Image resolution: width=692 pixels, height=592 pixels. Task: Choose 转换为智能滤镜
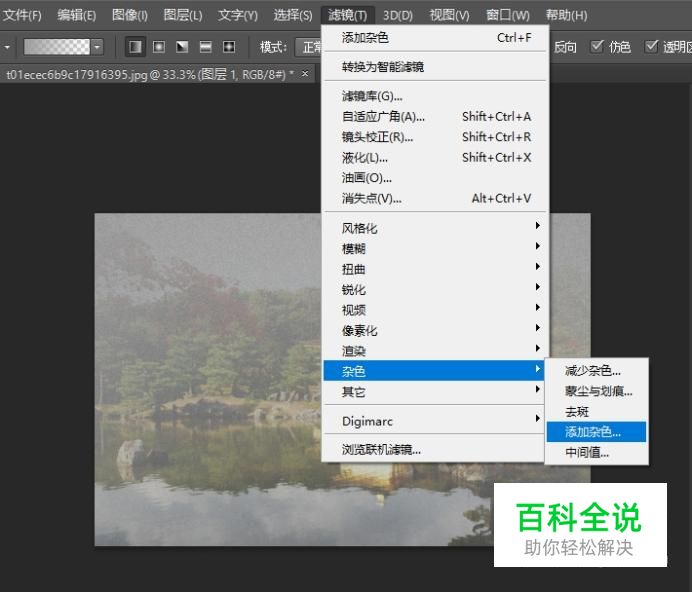pos(435,67)
